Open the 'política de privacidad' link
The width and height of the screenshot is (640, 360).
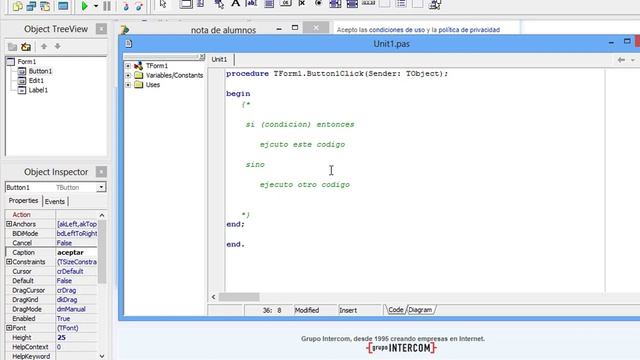pyautogui.click(x=469, y=30)
